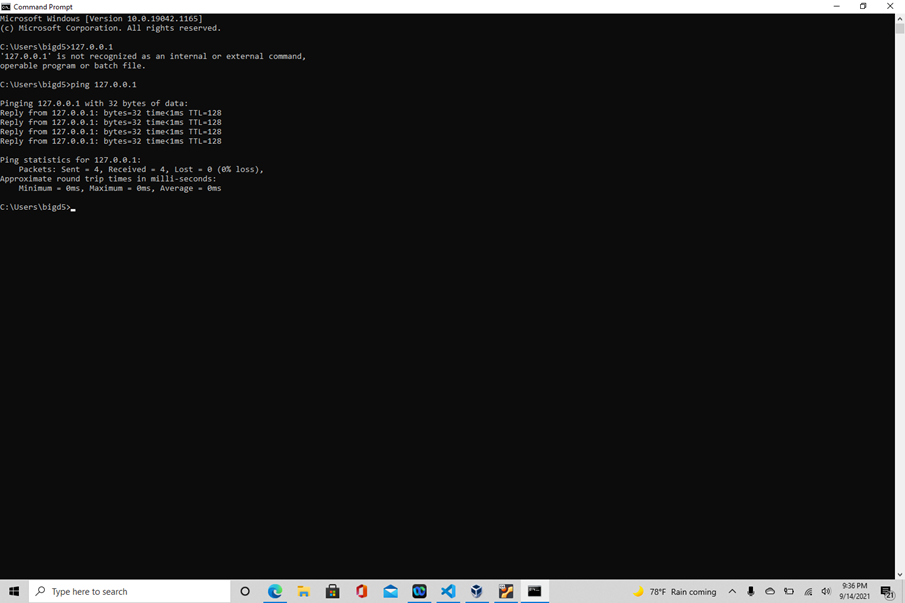Click the "'127.0.0.1' is not recognized" error line
This screenshot has height=603, width=905.
point(153,57)
